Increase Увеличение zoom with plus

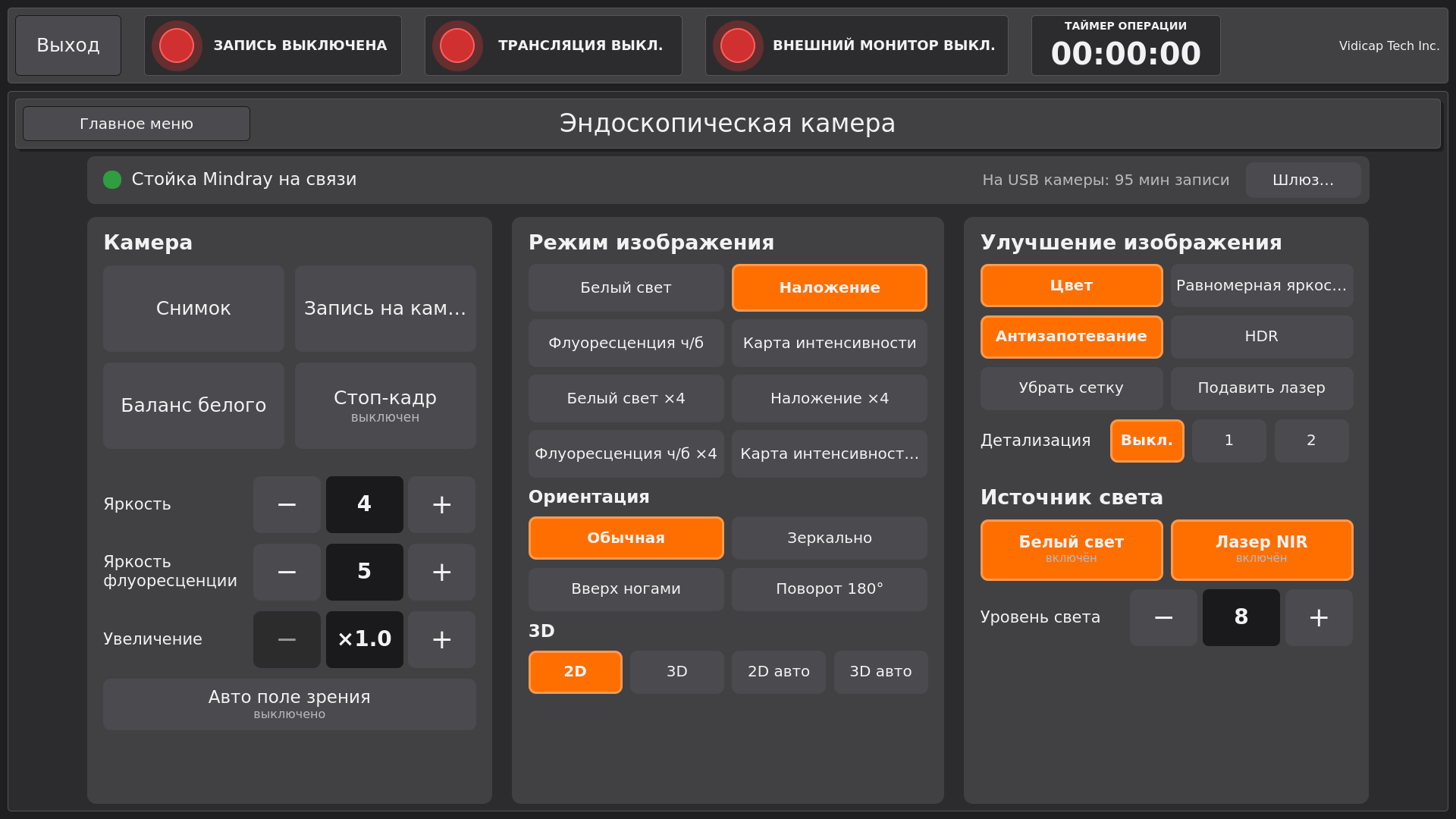click(441, 639)
